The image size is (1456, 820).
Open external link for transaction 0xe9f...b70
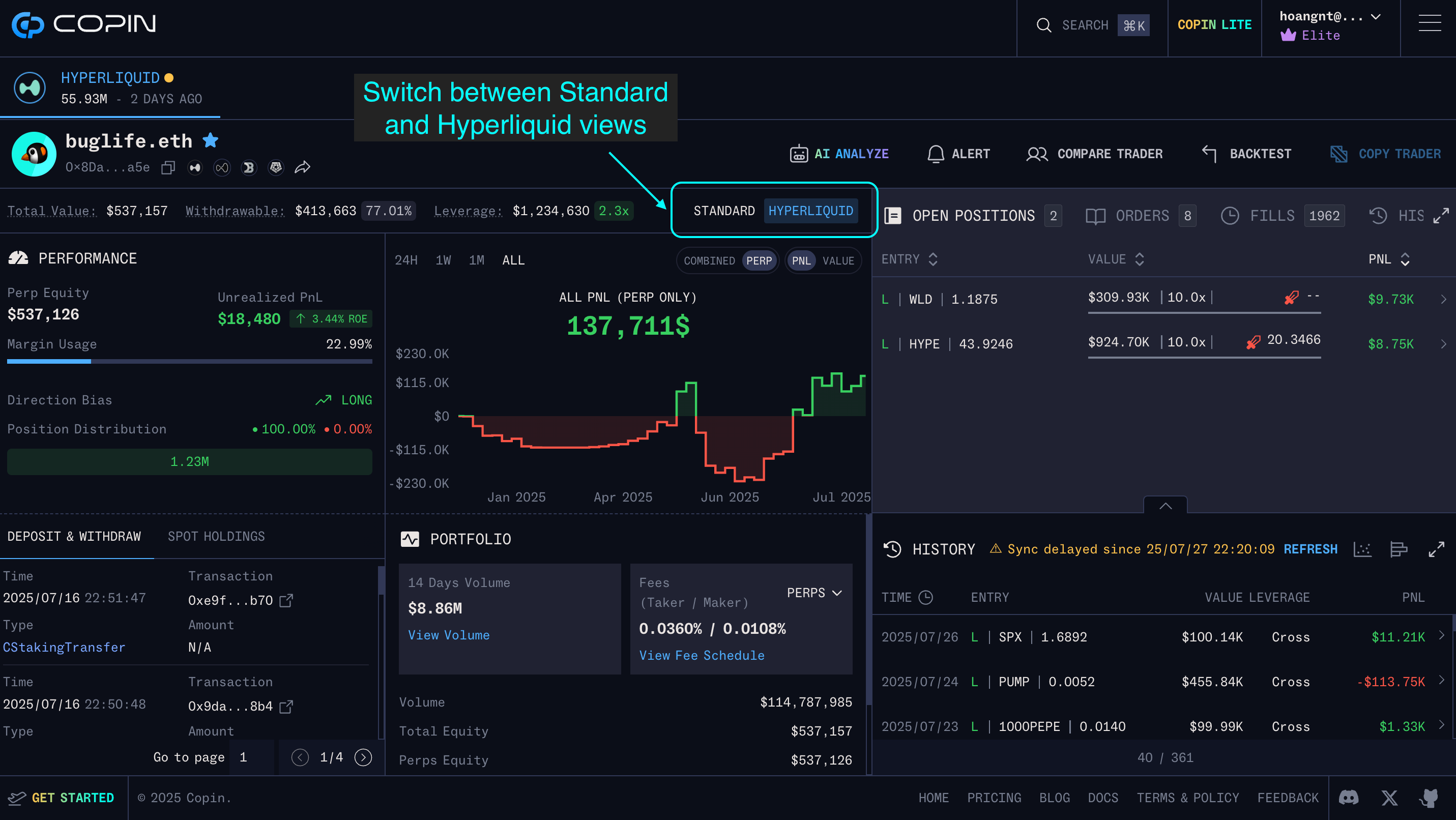pos(286,600)
